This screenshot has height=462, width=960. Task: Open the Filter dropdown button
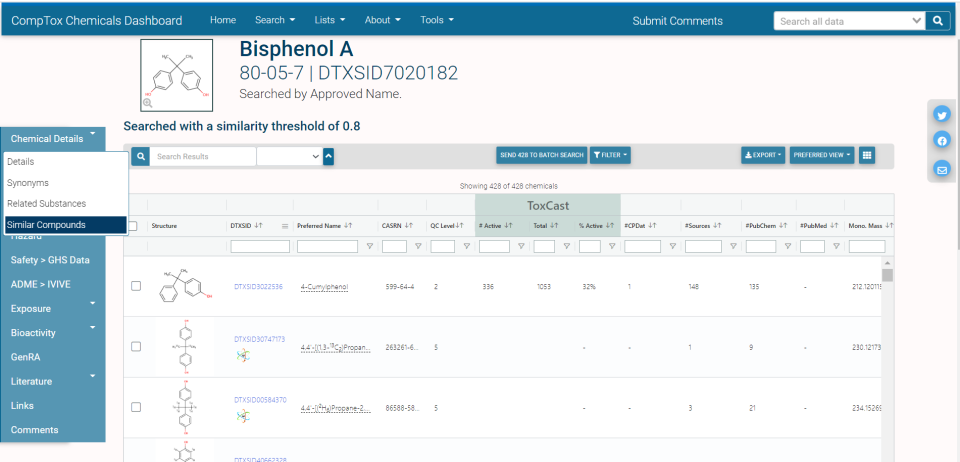coord(610,155)
